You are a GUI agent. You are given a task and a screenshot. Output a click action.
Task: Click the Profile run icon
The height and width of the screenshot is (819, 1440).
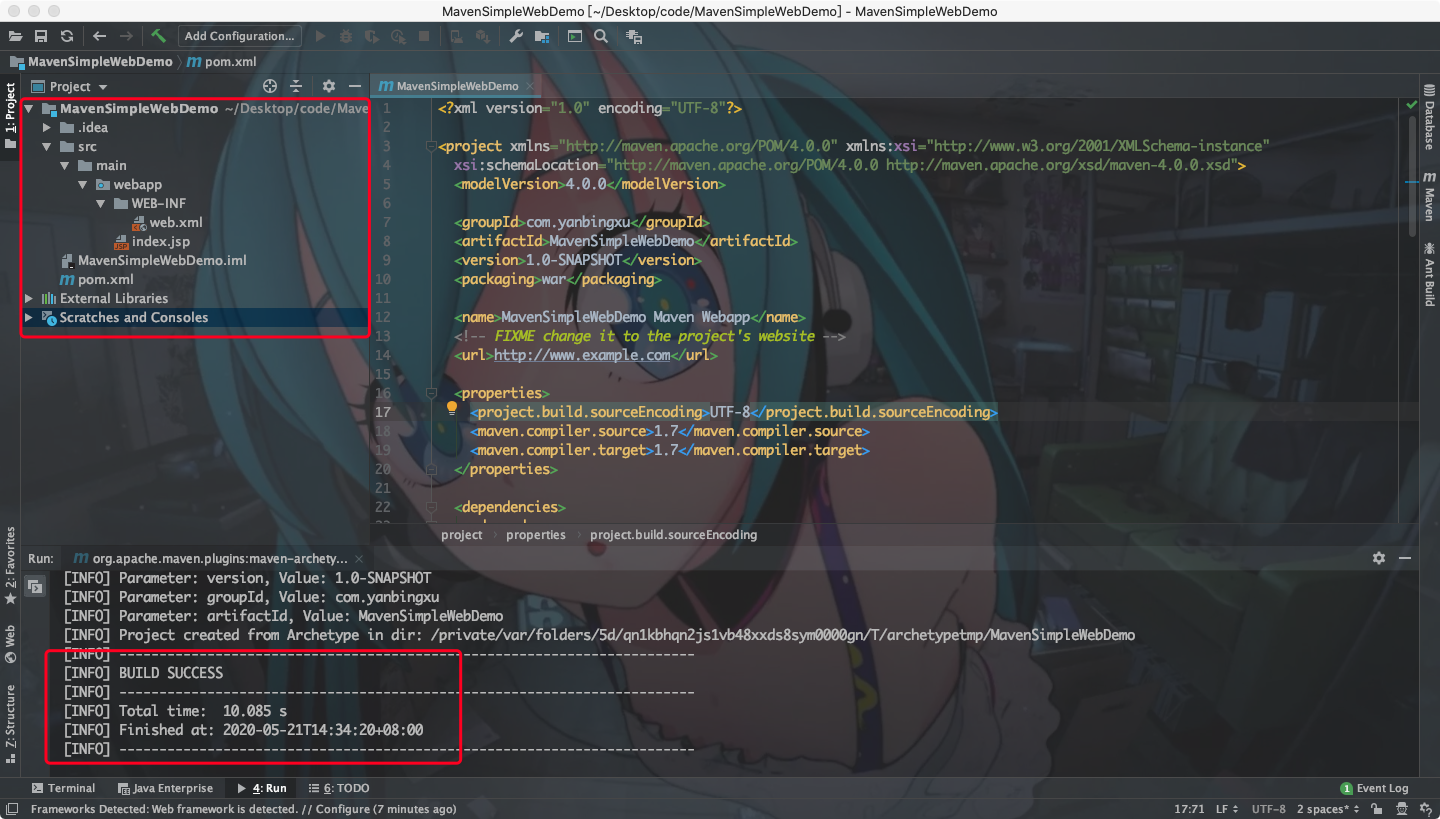click(x=398, y=36)
